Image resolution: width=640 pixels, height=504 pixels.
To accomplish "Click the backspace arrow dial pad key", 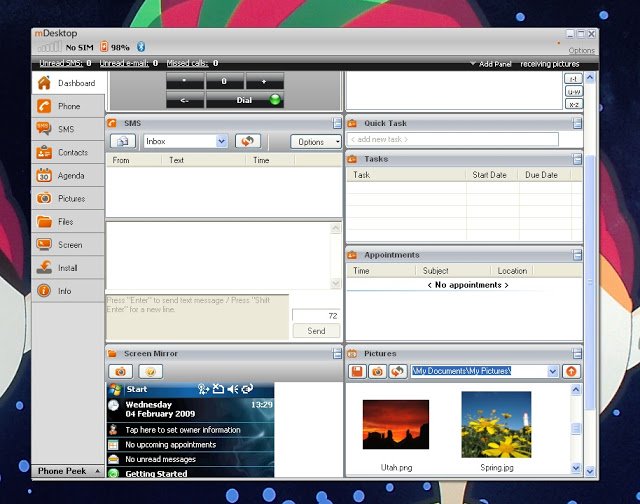I will (x=185, y=100).
